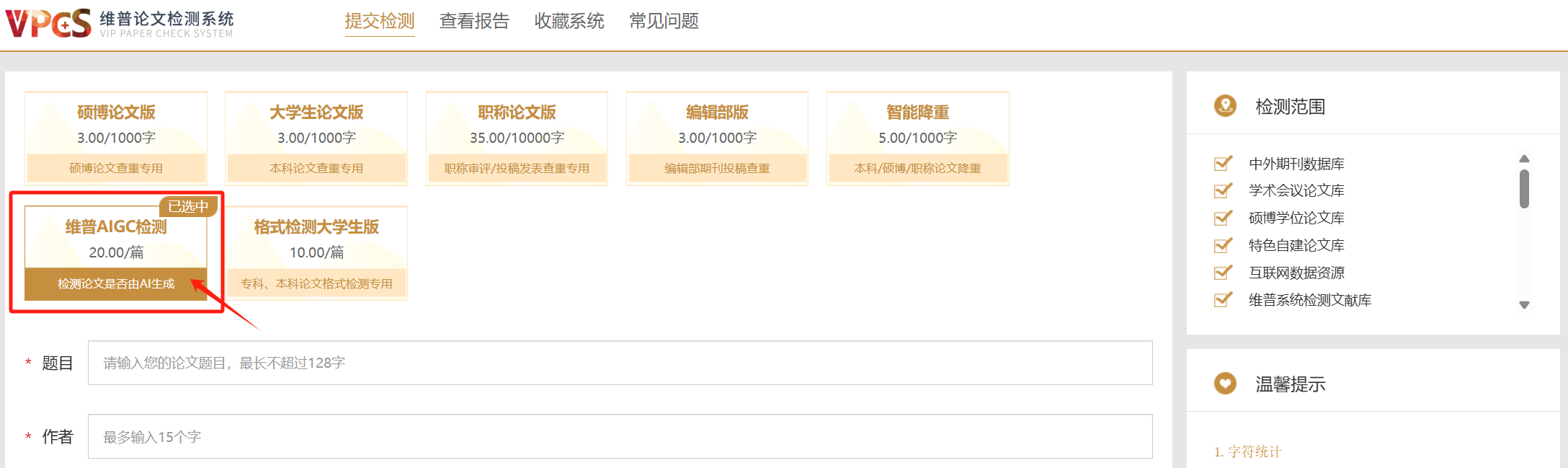Click the '35.00/10000字' price text
Screen dimensions: 1568x468
[x=517, y=138]
